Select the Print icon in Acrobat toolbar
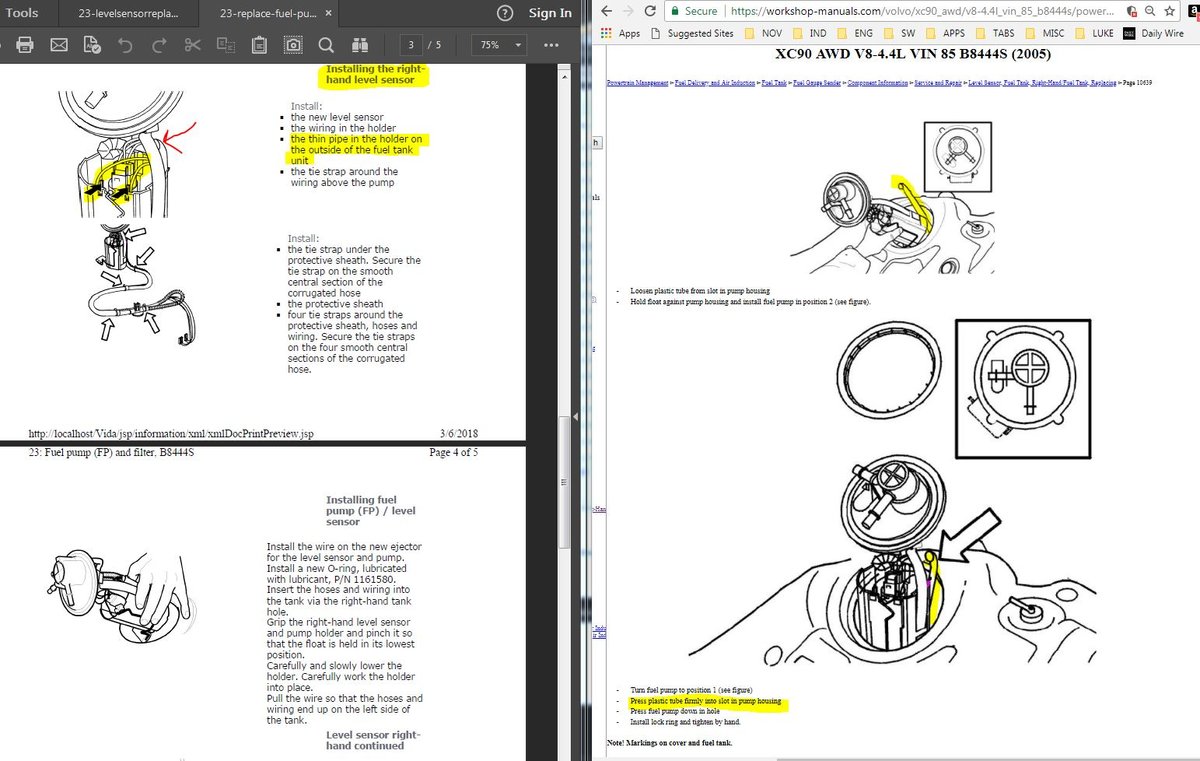The width and height of the screenshot is (1200, 761). pos(26,45)
